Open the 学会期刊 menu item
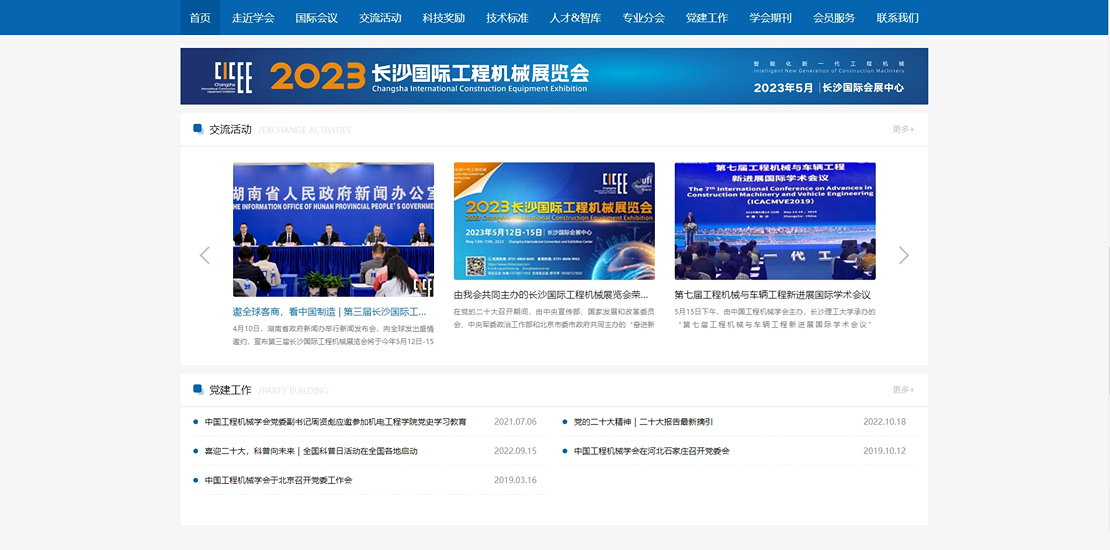Viewport: 1110px width, 550px height. point(770,17)
